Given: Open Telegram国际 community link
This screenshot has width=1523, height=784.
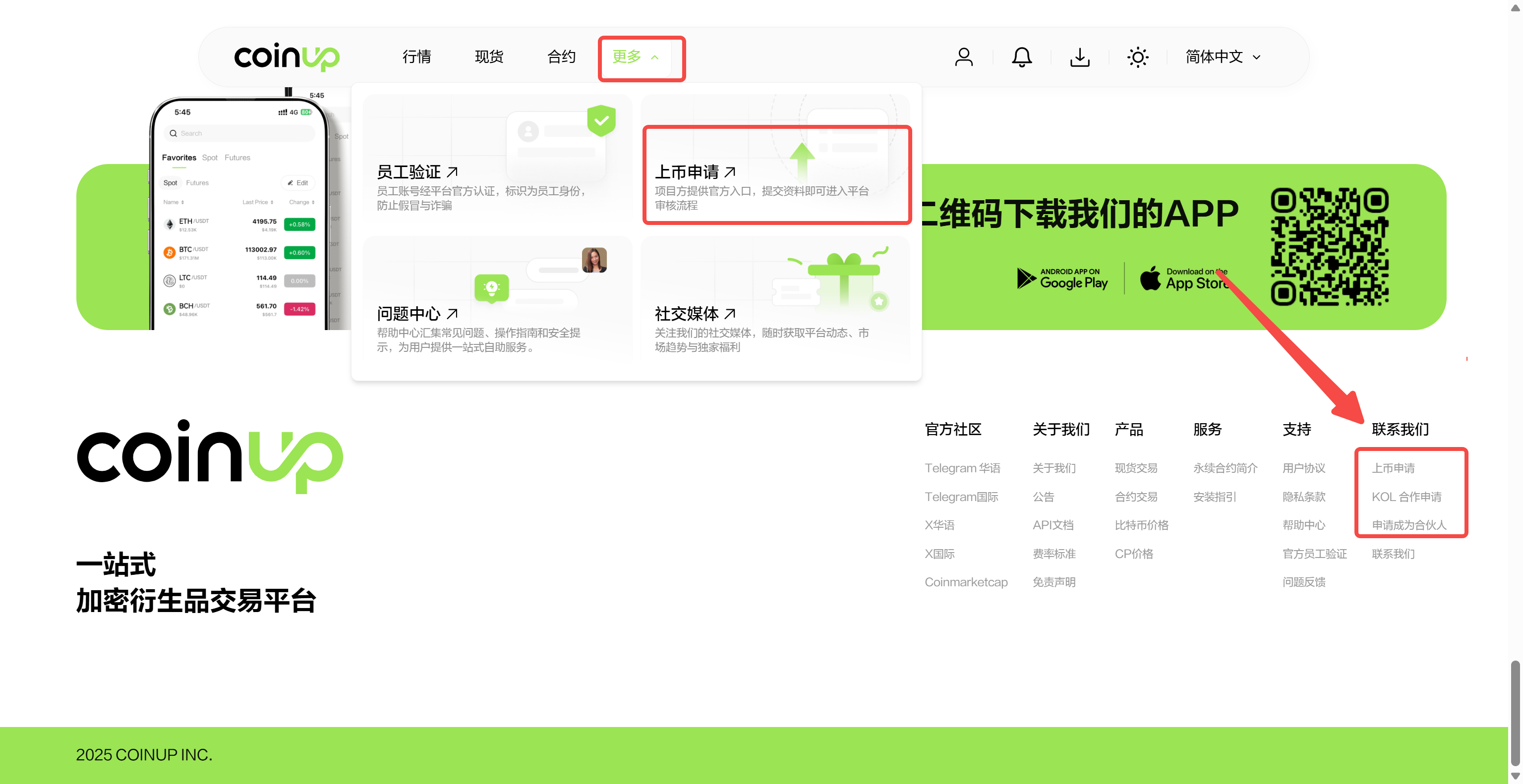Looking at the screenshot, I should coord(961,497).
